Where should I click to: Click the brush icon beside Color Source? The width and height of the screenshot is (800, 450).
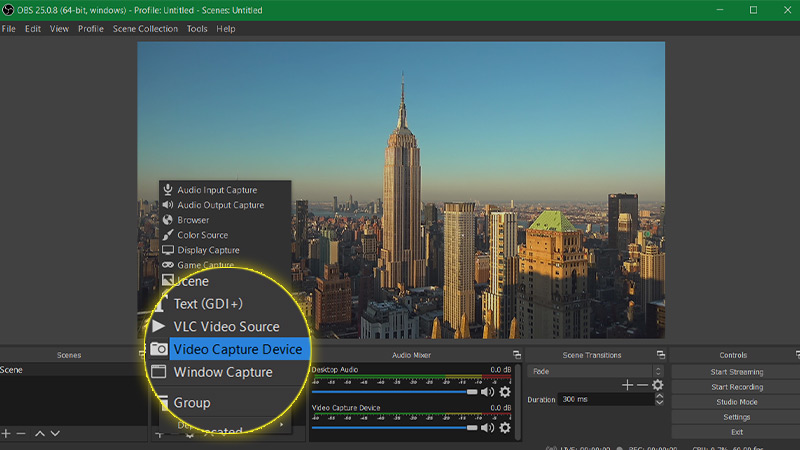(x=167, y=235)
